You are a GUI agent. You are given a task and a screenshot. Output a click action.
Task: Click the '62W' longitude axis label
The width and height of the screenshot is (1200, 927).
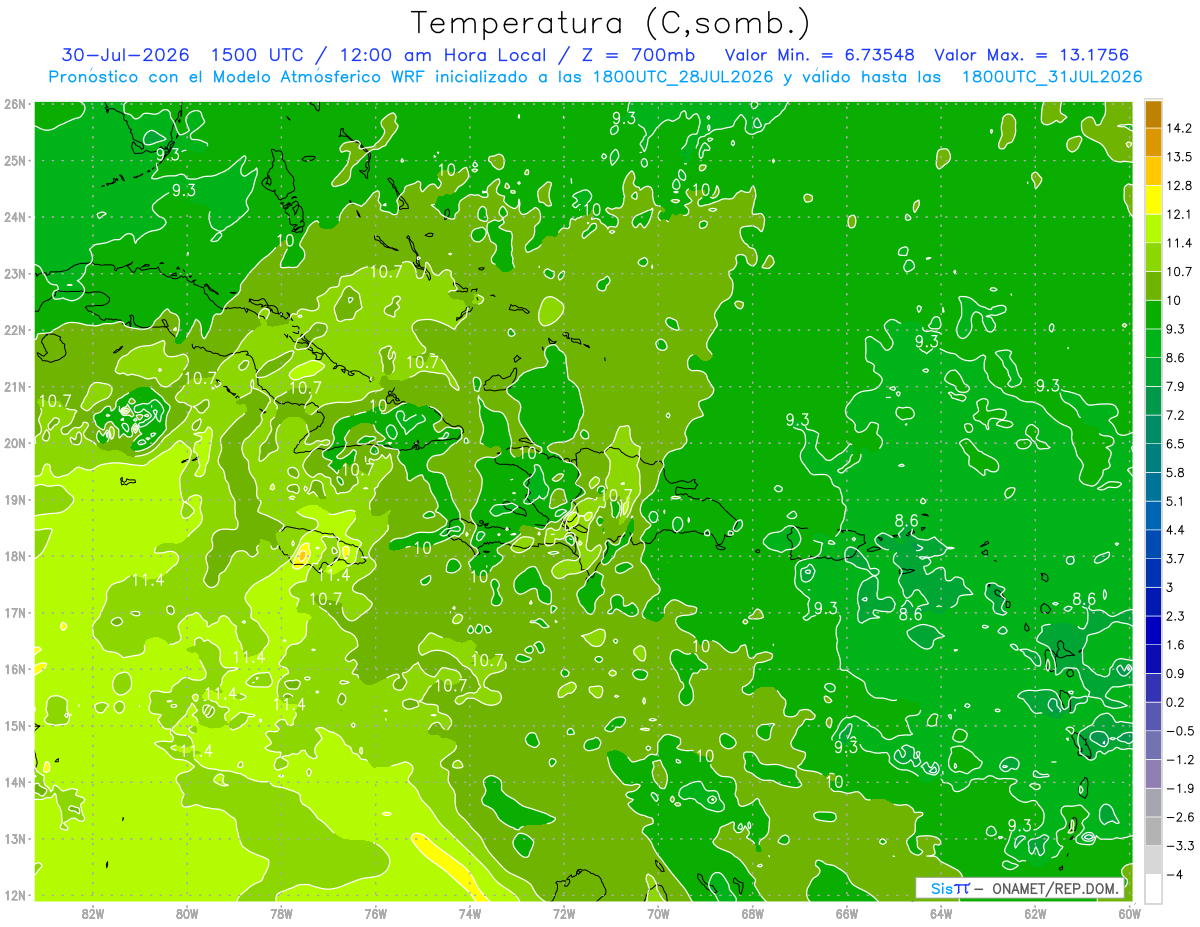click(x=1035, y=913)
